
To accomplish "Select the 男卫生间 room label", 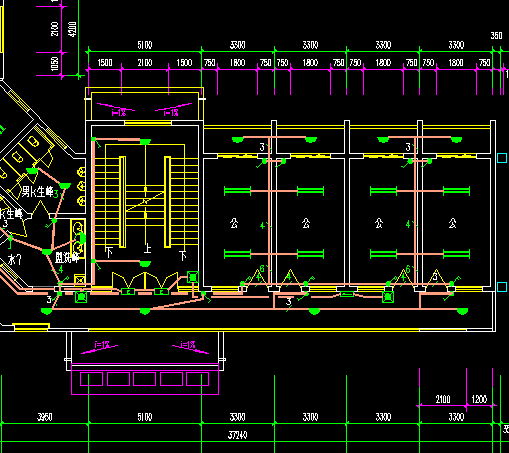I will coord(37,192).
